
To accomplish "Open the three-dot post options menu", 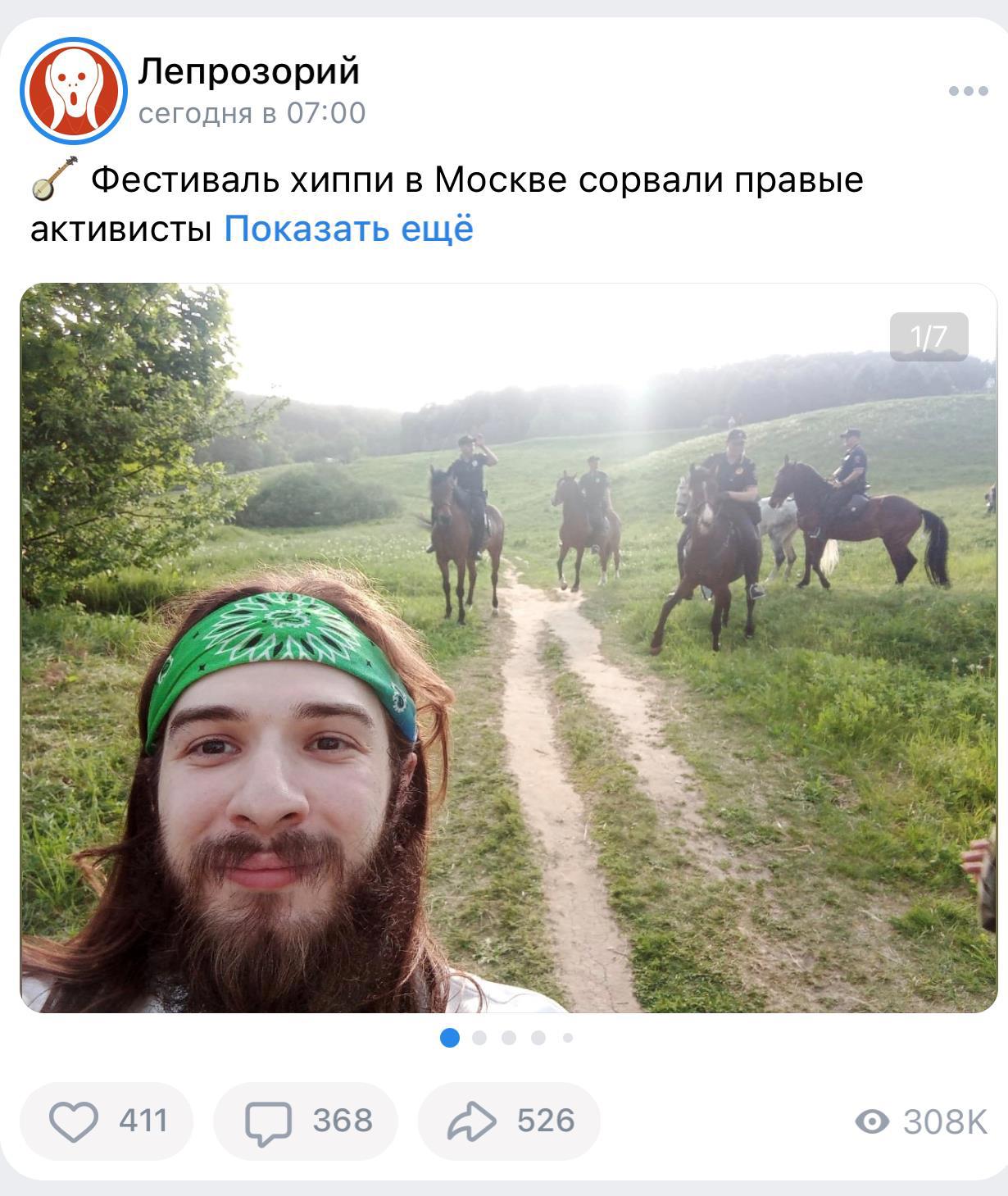I will [x=969, y=90].
